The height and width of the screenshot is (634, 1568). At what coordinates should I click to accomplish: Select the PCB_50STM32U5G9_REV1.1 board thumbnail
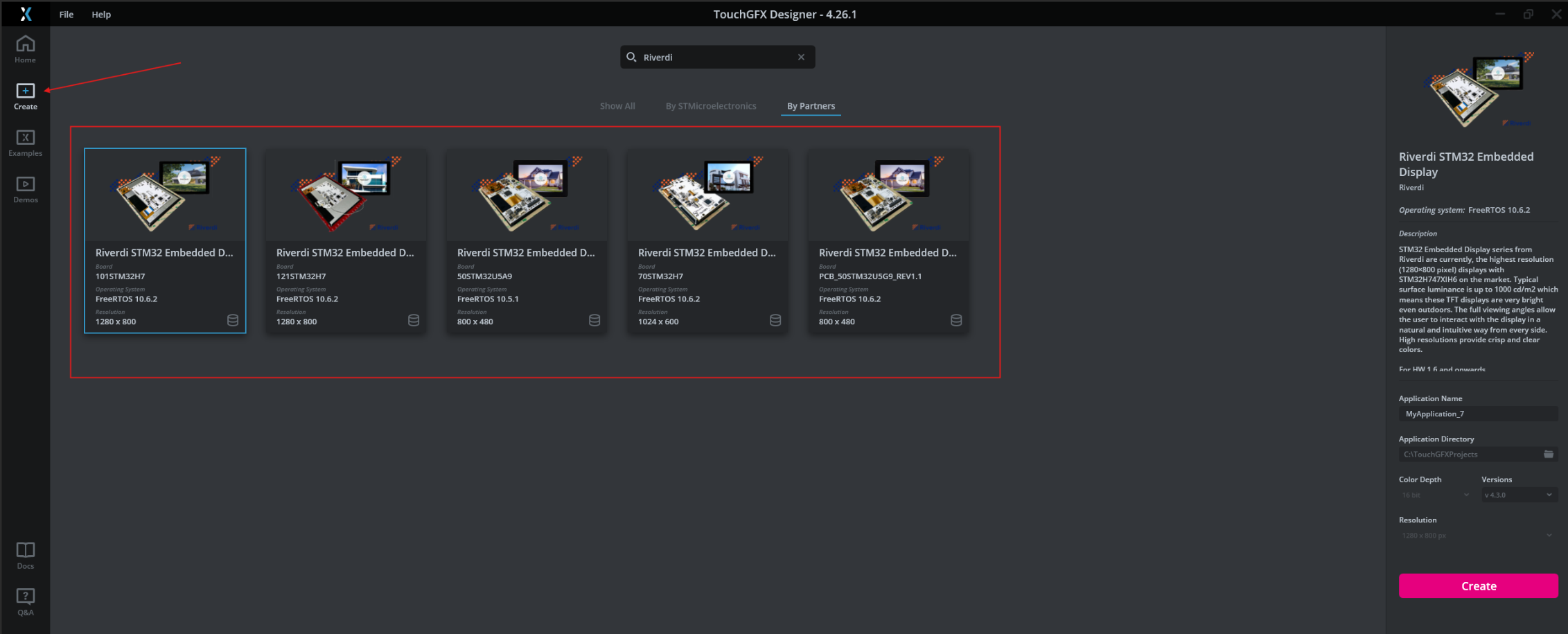(x=888, y=195)
